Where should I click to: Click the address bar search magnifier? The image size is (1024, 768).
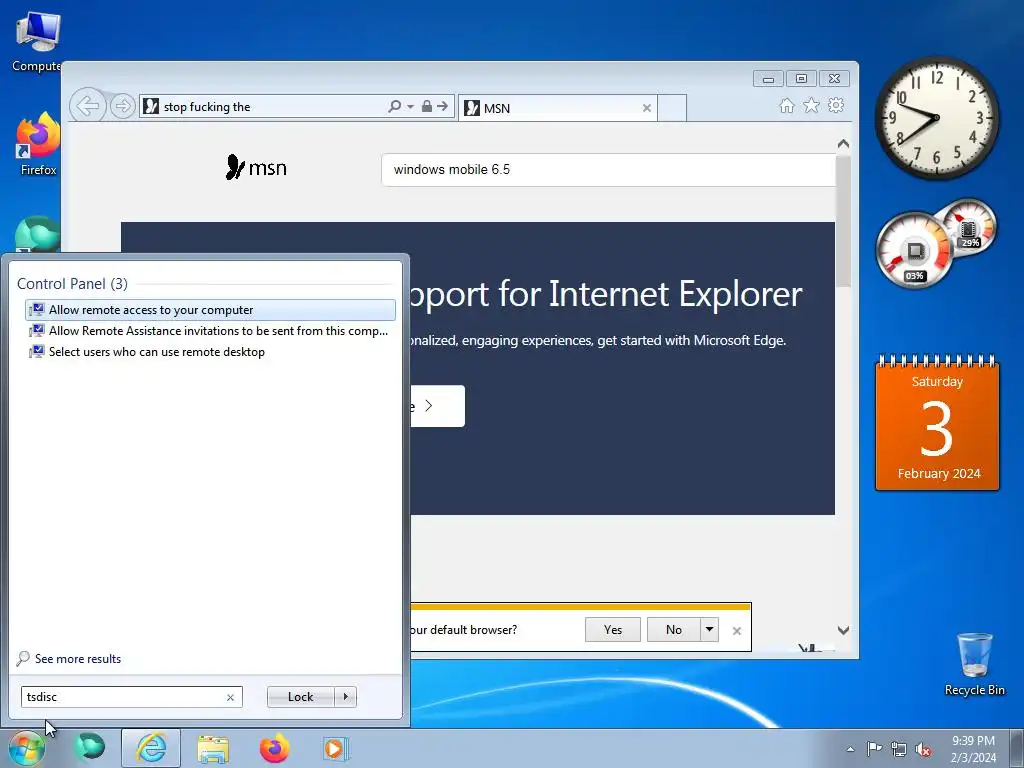pos(394,106)
